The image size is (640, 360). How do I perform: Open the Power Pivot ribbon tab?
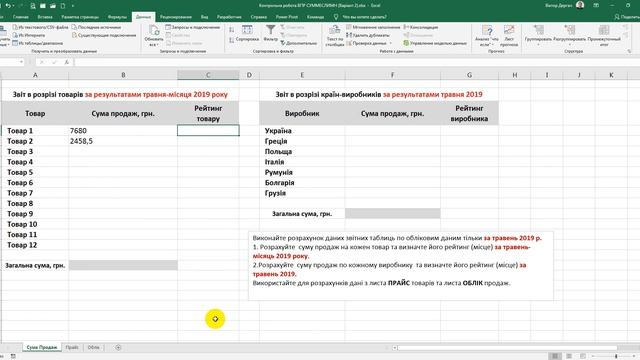(x=287, y=17)
